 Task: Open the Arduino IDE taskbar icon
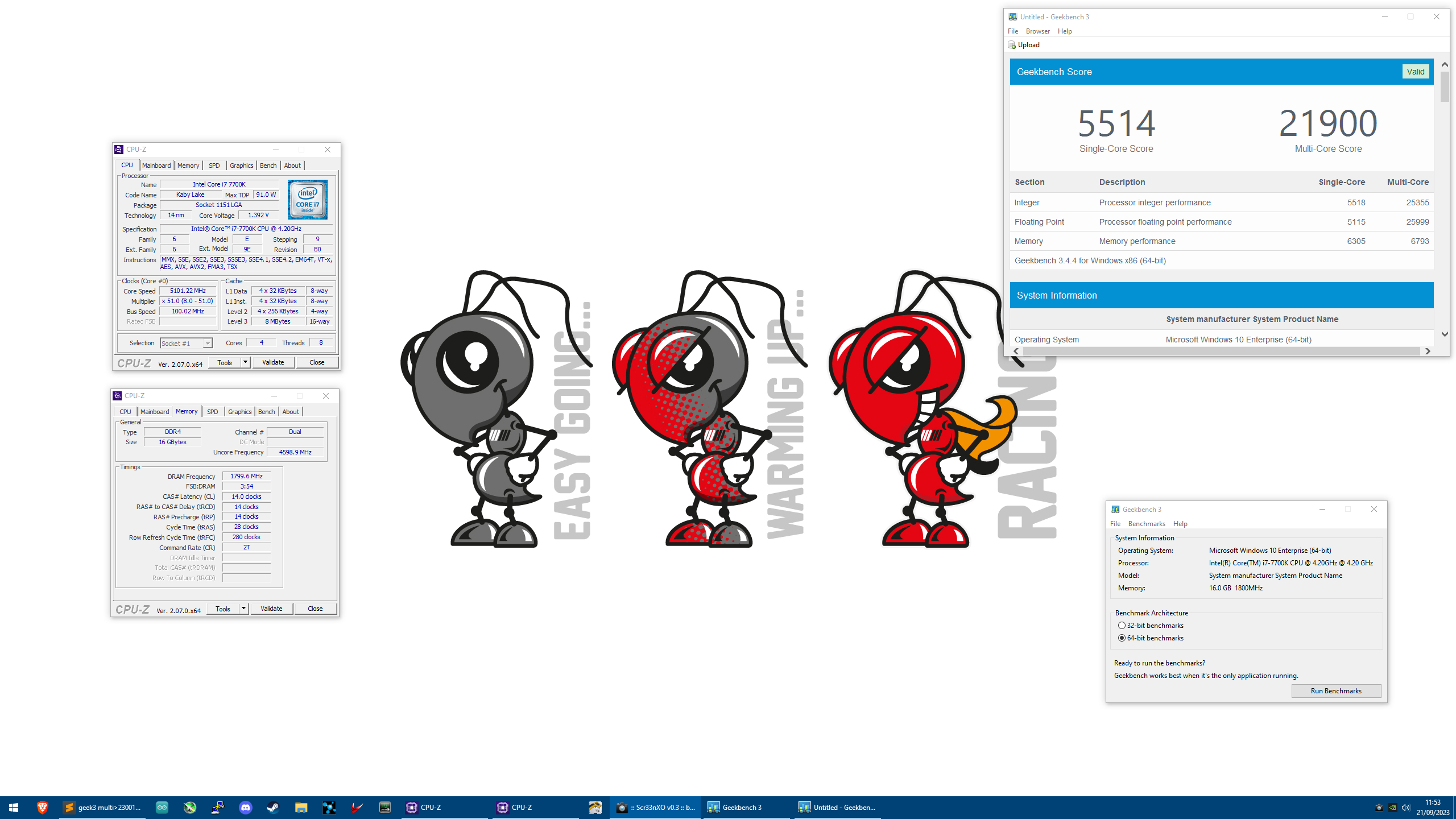(162, 807)
